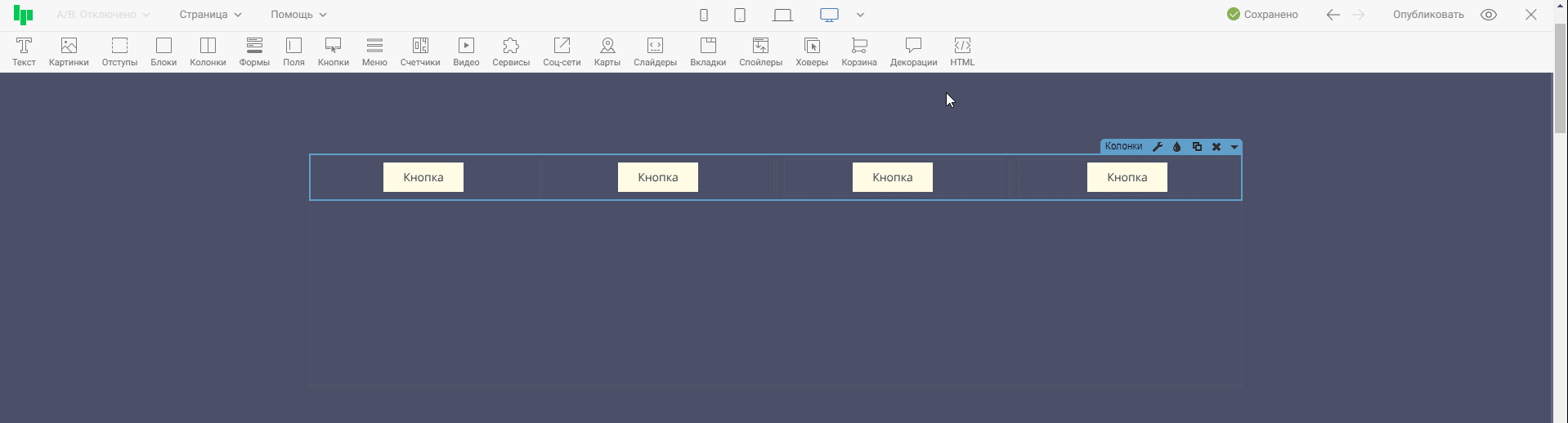Select the Cart (Корзина) tool
The image size is (1568, 423).
click(859, 51)
